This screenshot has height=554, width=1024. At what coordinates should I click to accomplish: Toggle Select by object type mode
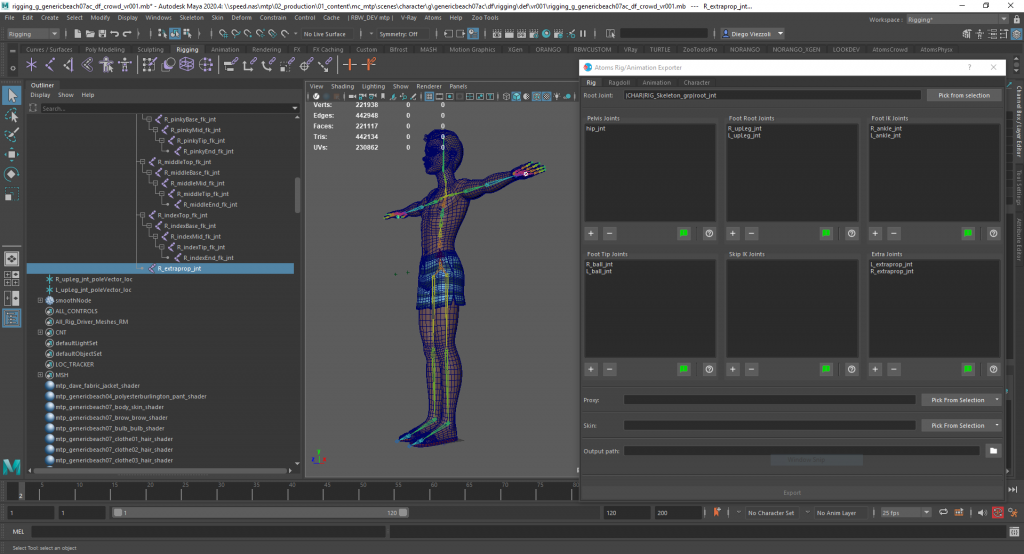175,33
